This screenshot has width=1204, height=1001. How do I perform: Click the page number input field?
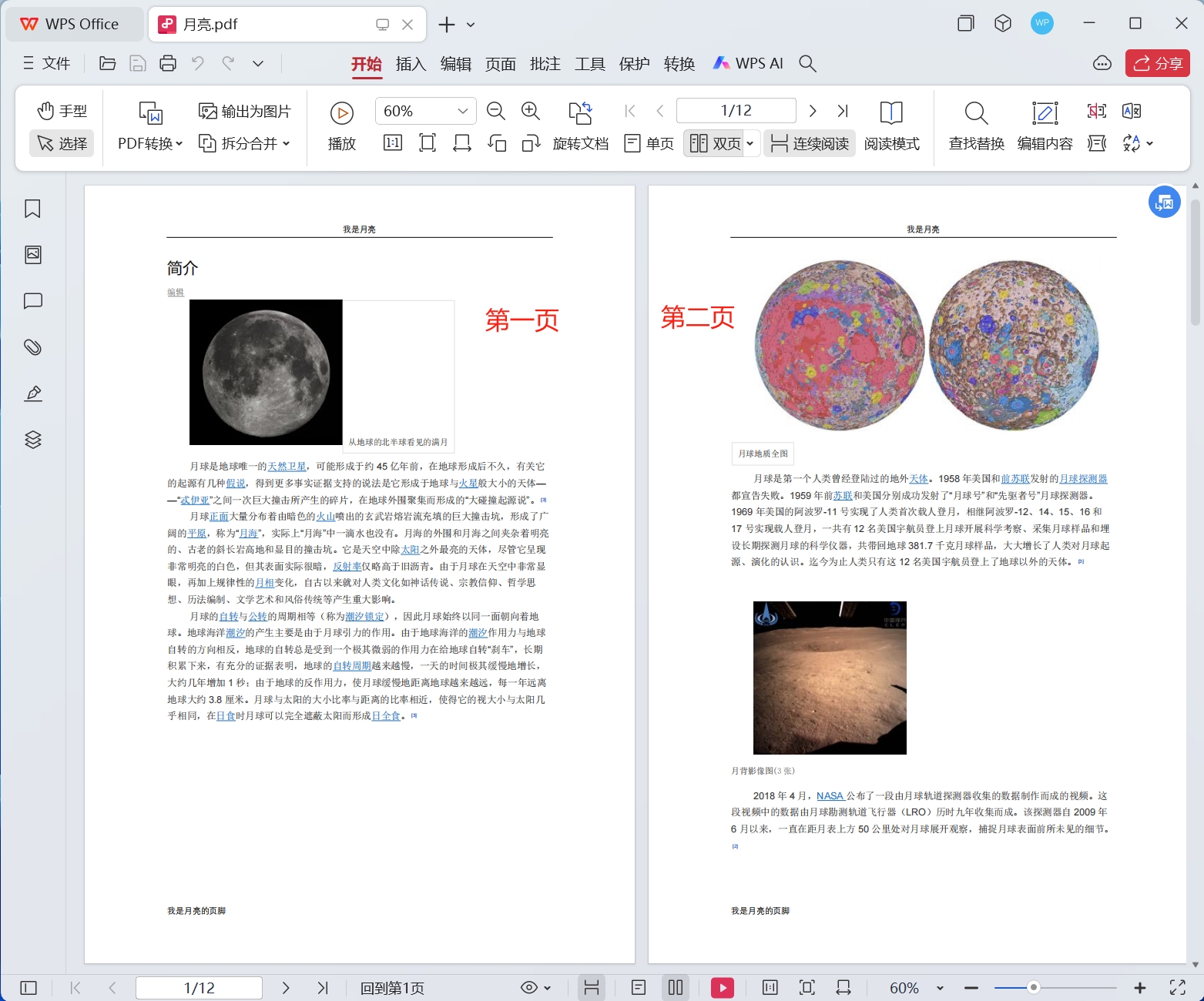[x=734, y=110]
